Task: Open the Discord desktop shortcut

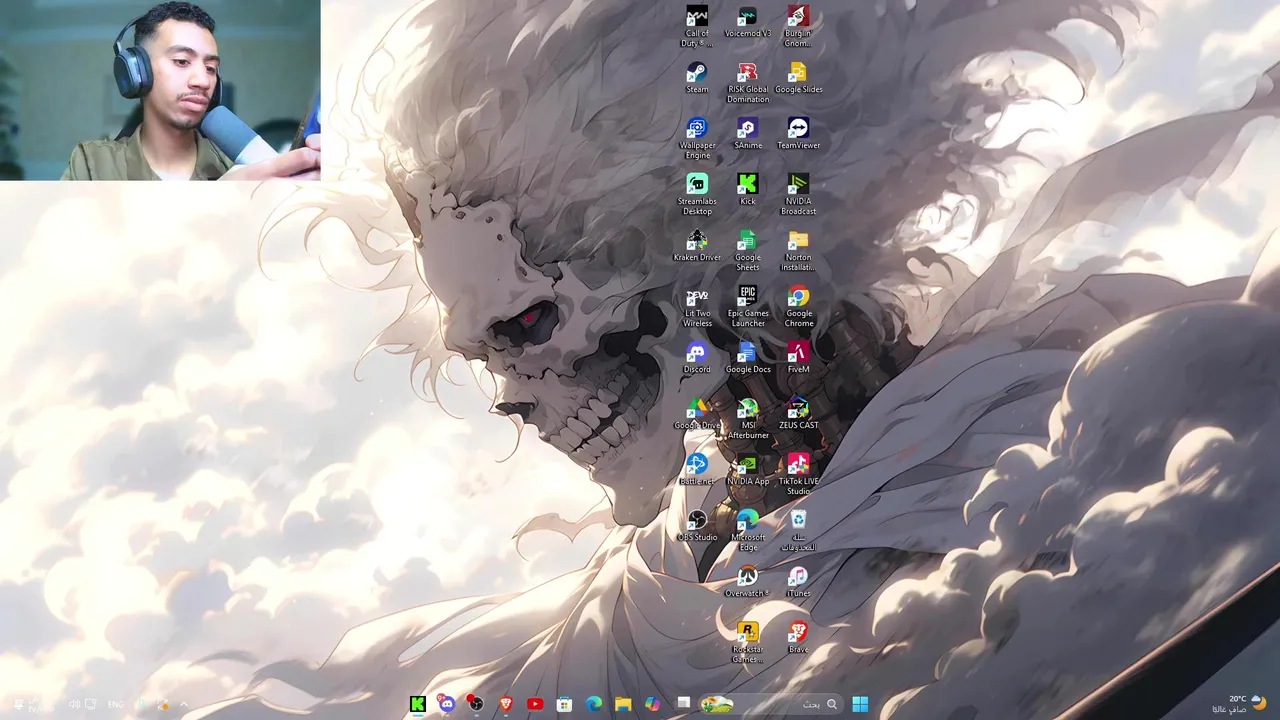Action: [x=697, y=358]
